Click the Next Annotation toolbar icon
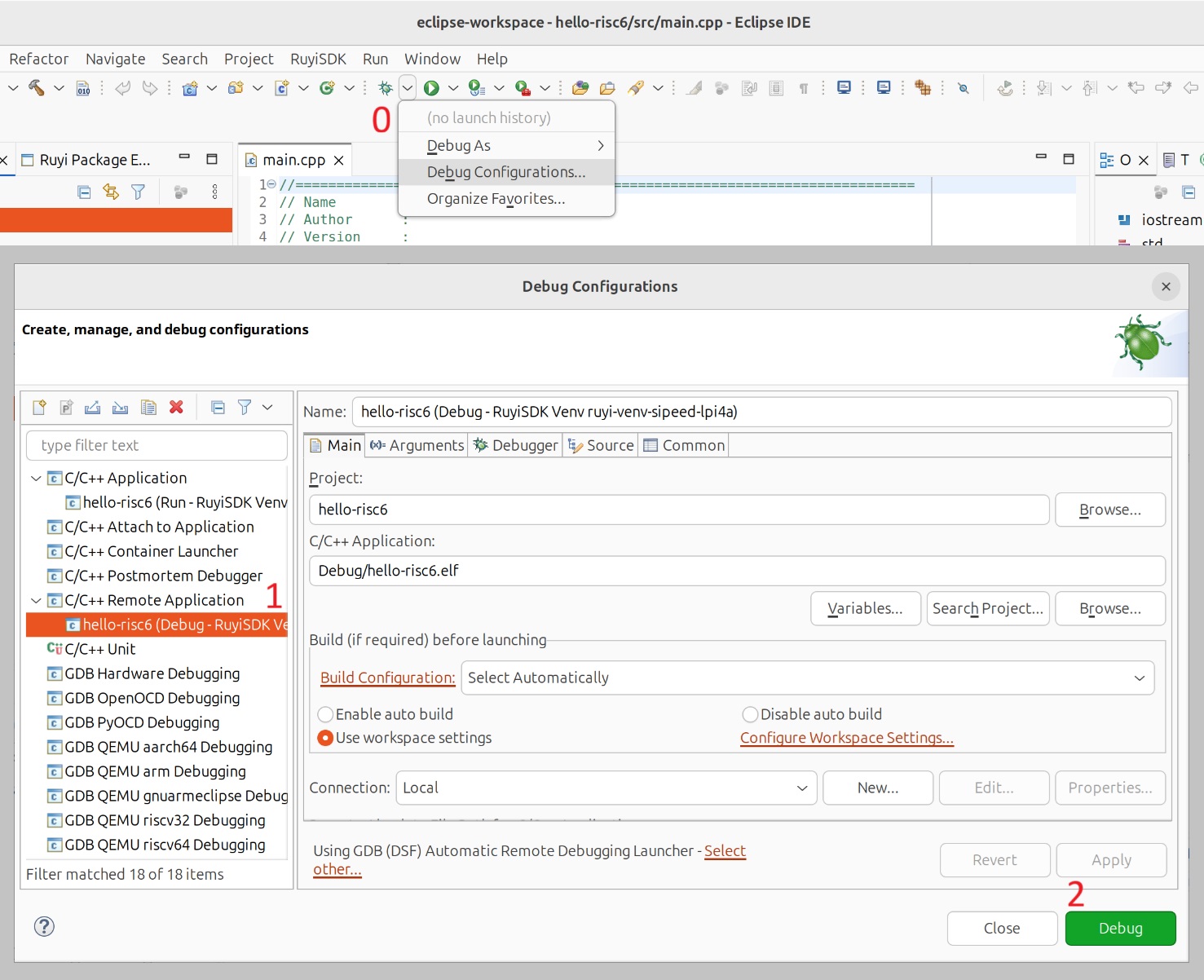The height and width of the screenshot is (980, 1204). coord(1043,88)
